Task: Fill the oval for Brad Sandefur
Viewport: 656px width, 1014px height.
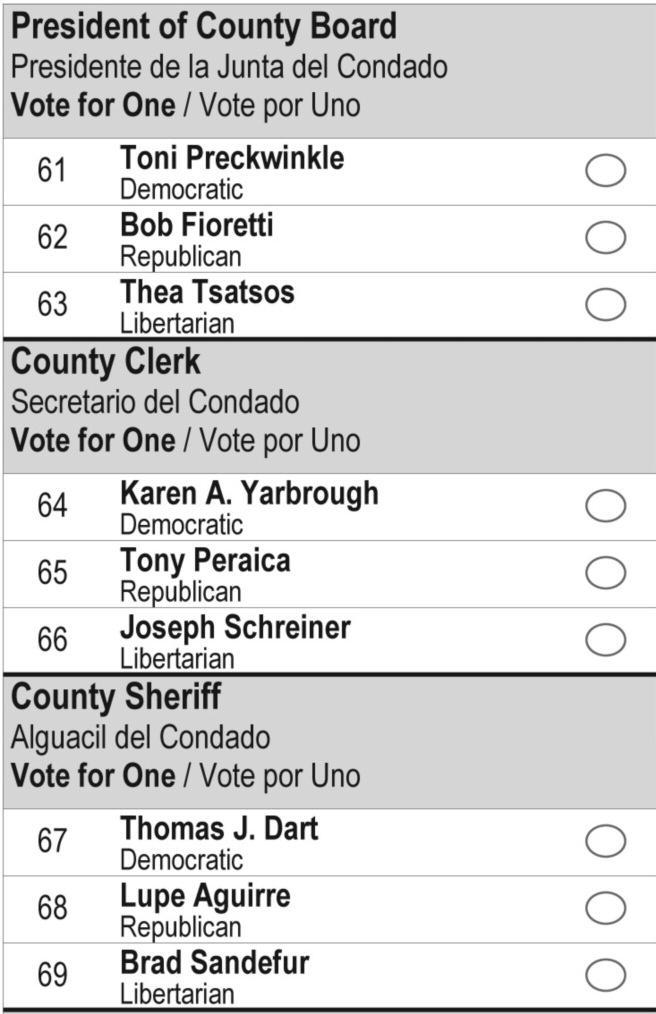Action: (x=605, y=975)
